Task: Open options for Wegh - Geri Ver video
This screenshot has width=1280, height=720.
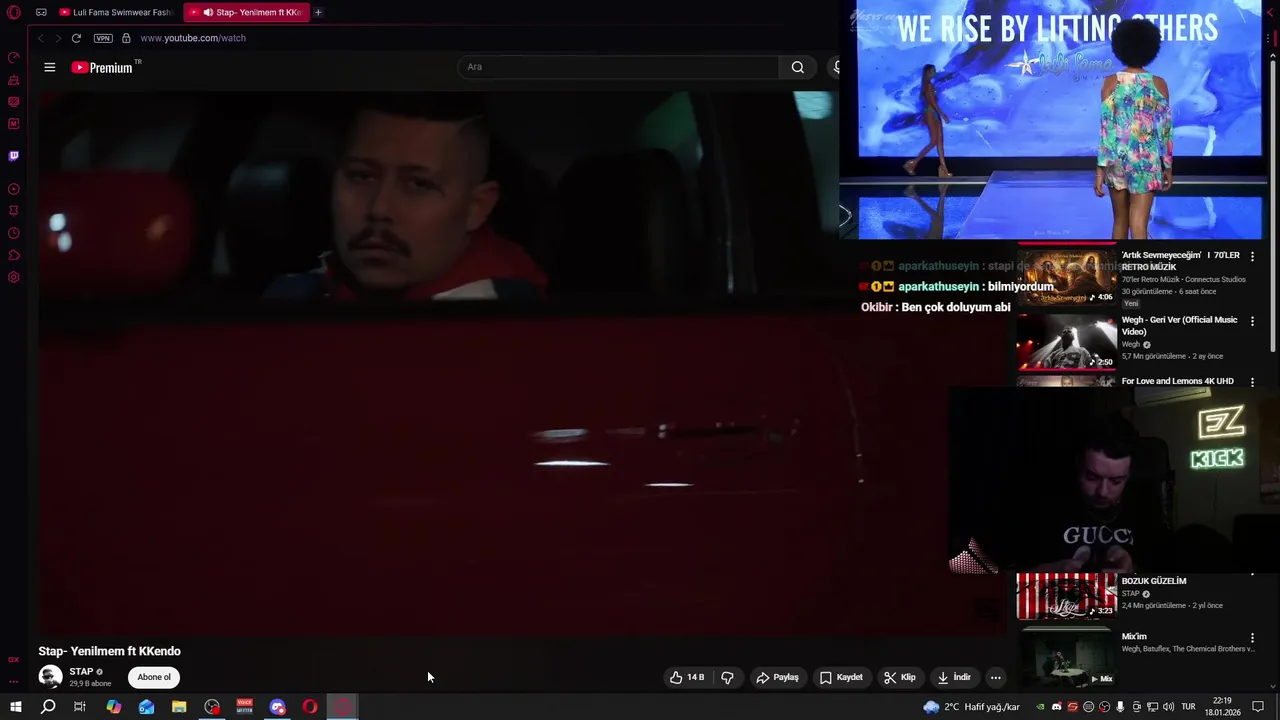Action: (x=1252, y=322)
